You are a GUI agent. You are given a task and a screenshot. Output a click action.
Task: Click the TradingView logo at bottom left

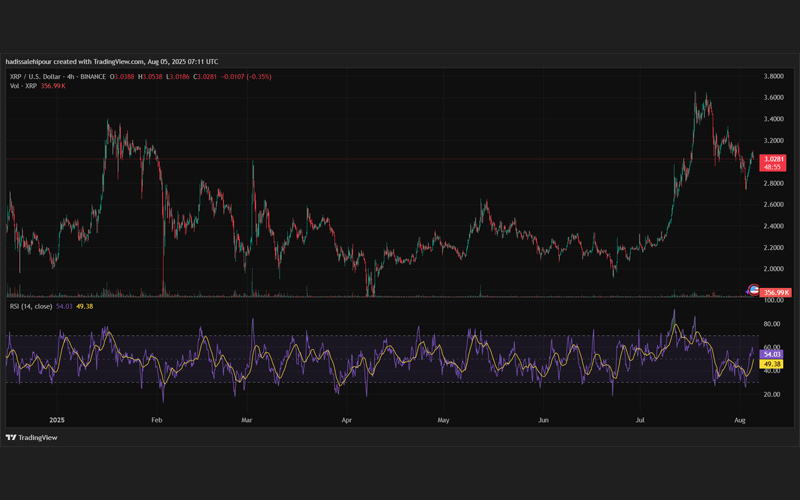(32, 438)
